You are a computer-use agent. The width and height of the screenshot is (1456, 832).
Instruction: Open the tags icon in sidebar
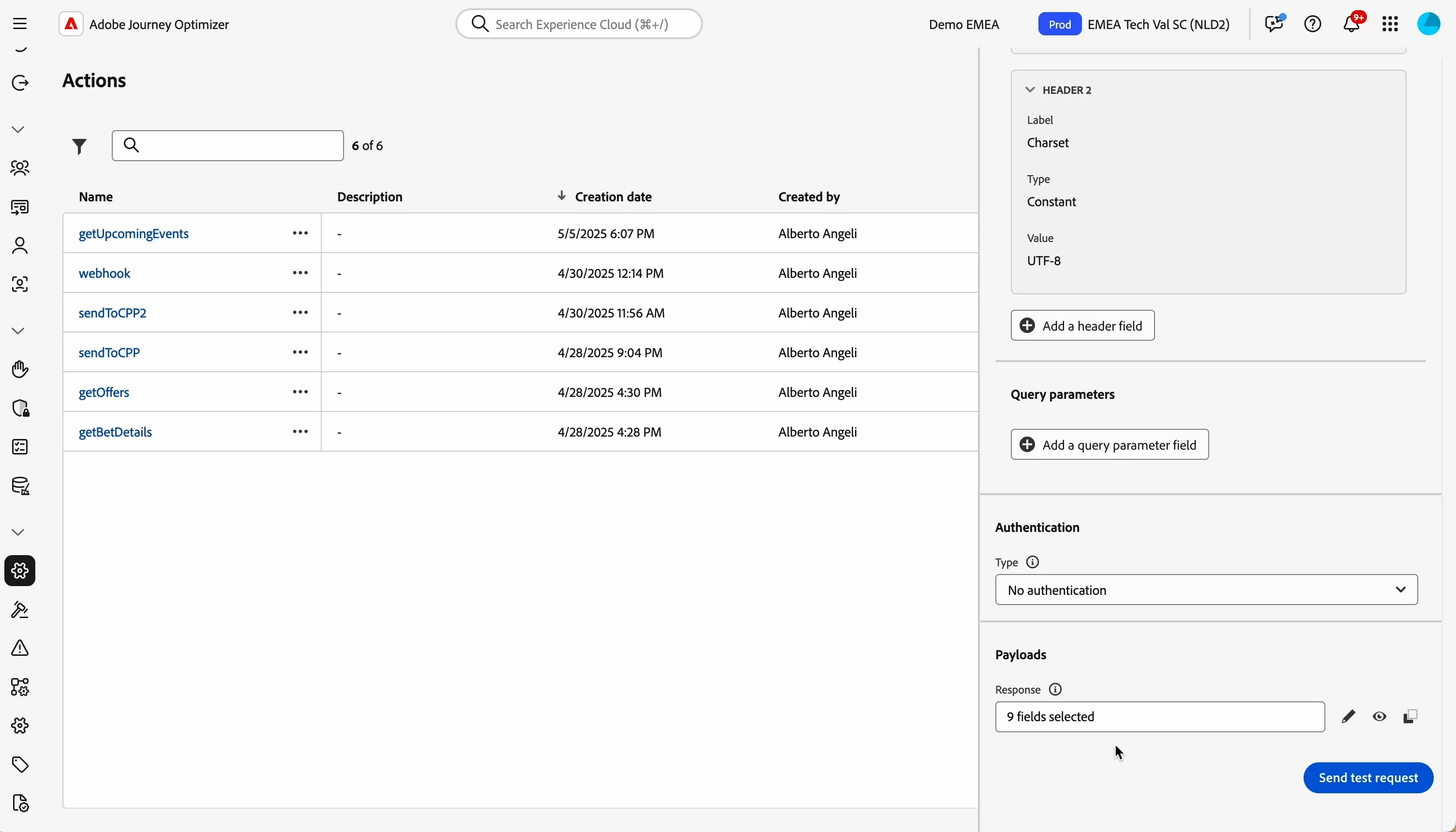tap(20, 765)
